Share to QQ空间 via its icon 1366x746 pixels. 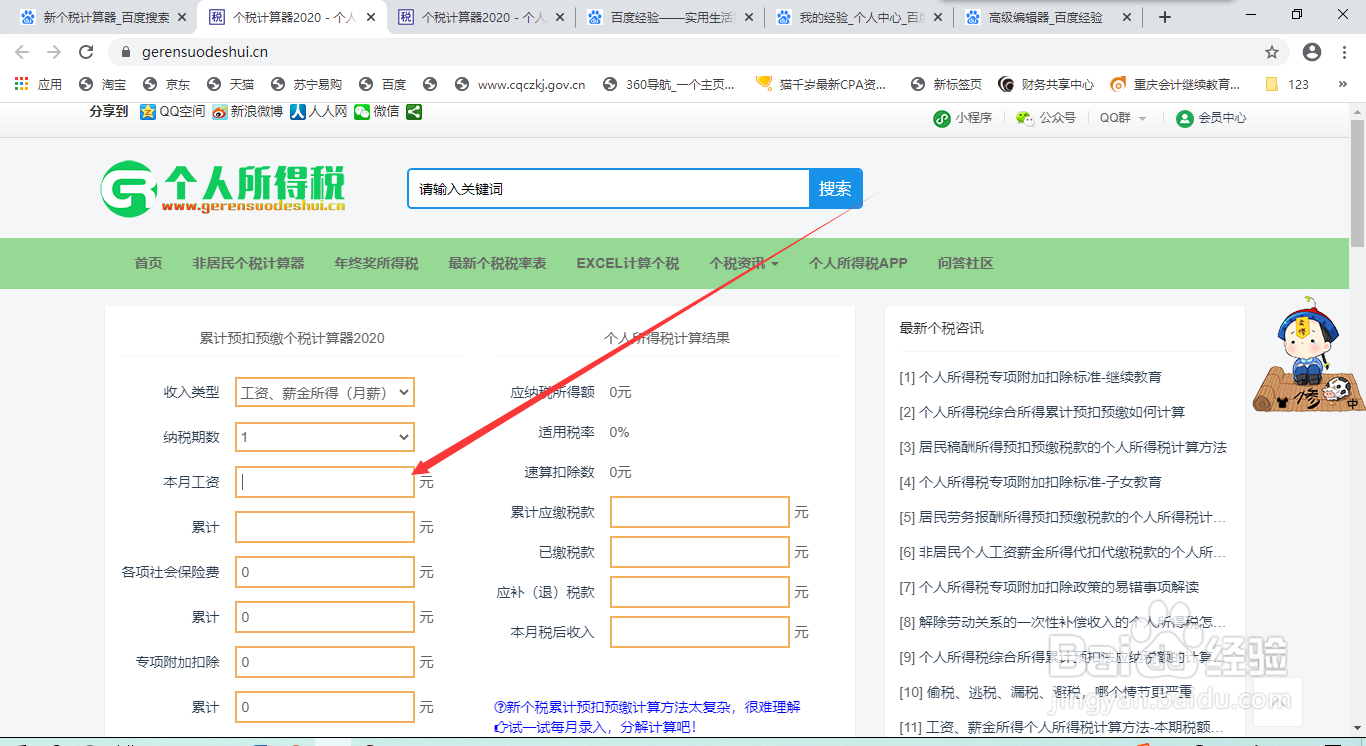(148, 112)
